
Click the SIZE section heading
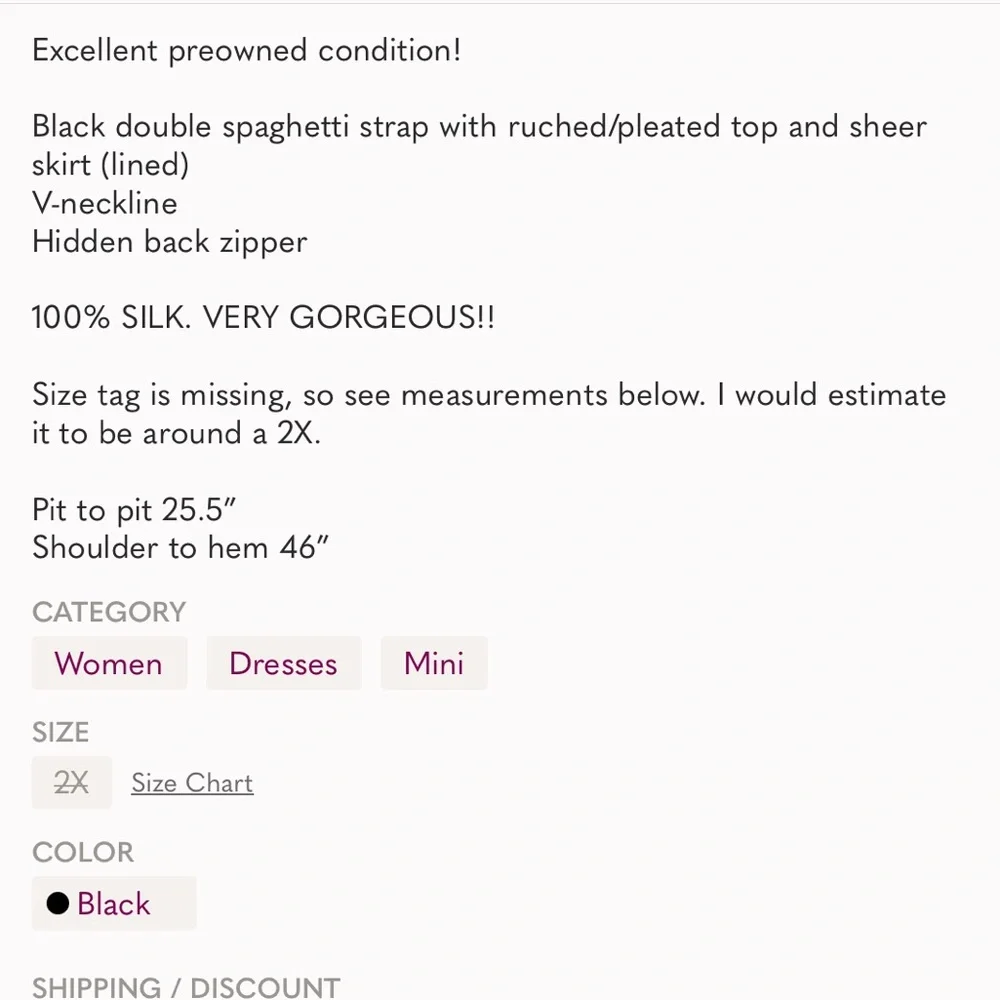[x=60, y=732]
